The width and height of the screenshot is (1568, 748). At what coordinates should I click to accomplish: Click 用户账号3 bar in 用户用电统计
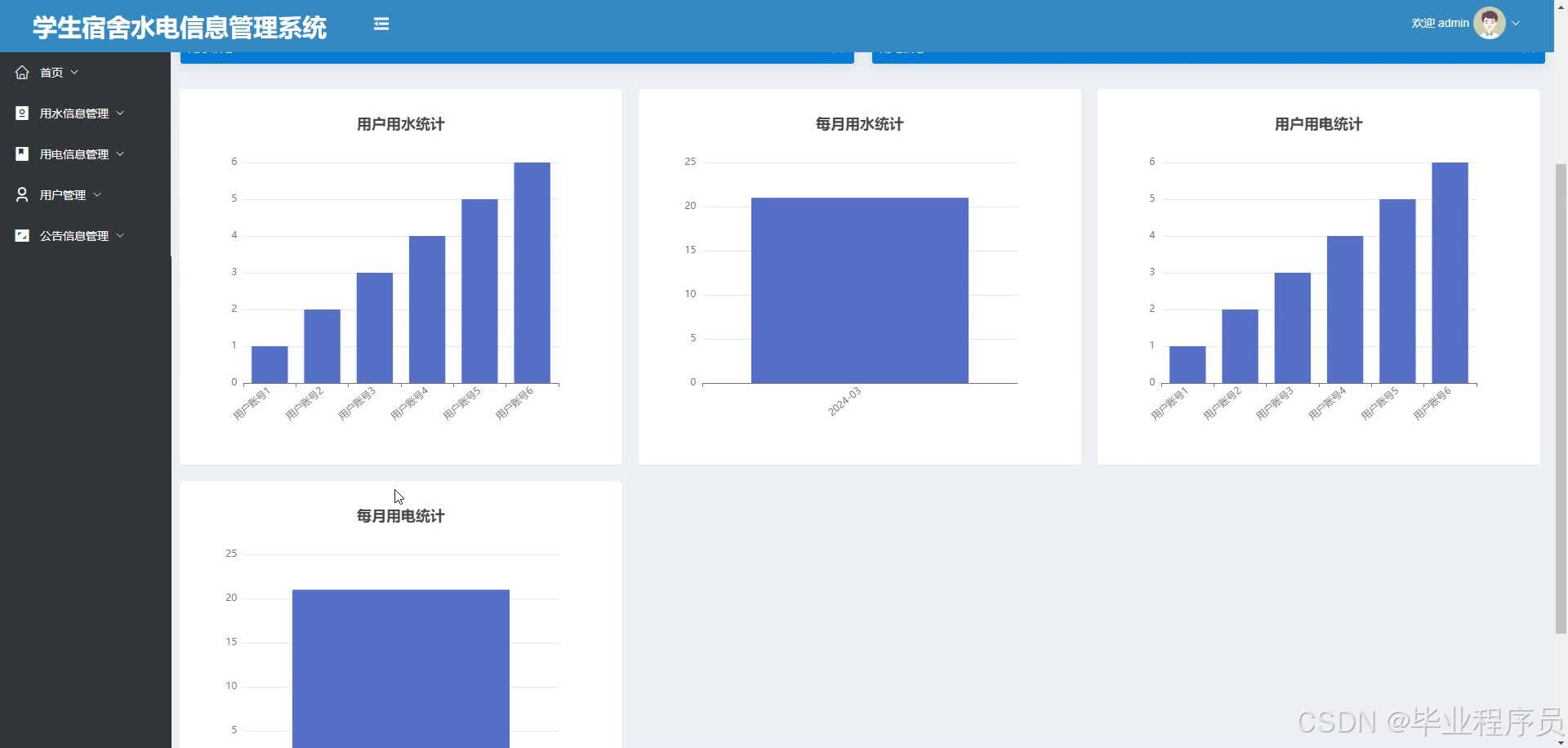click(x=1293, y=328)
